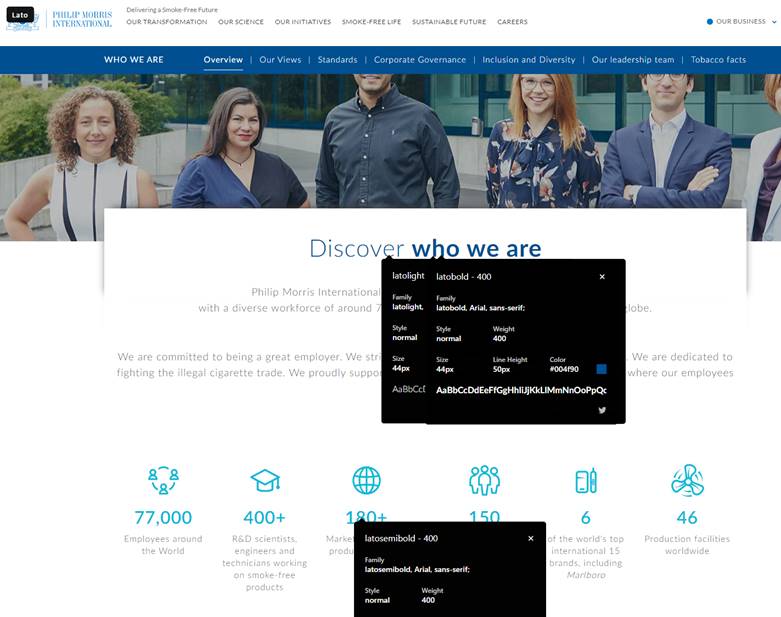Click the latosemibold - 400 popup title

[x=401, y=538]
